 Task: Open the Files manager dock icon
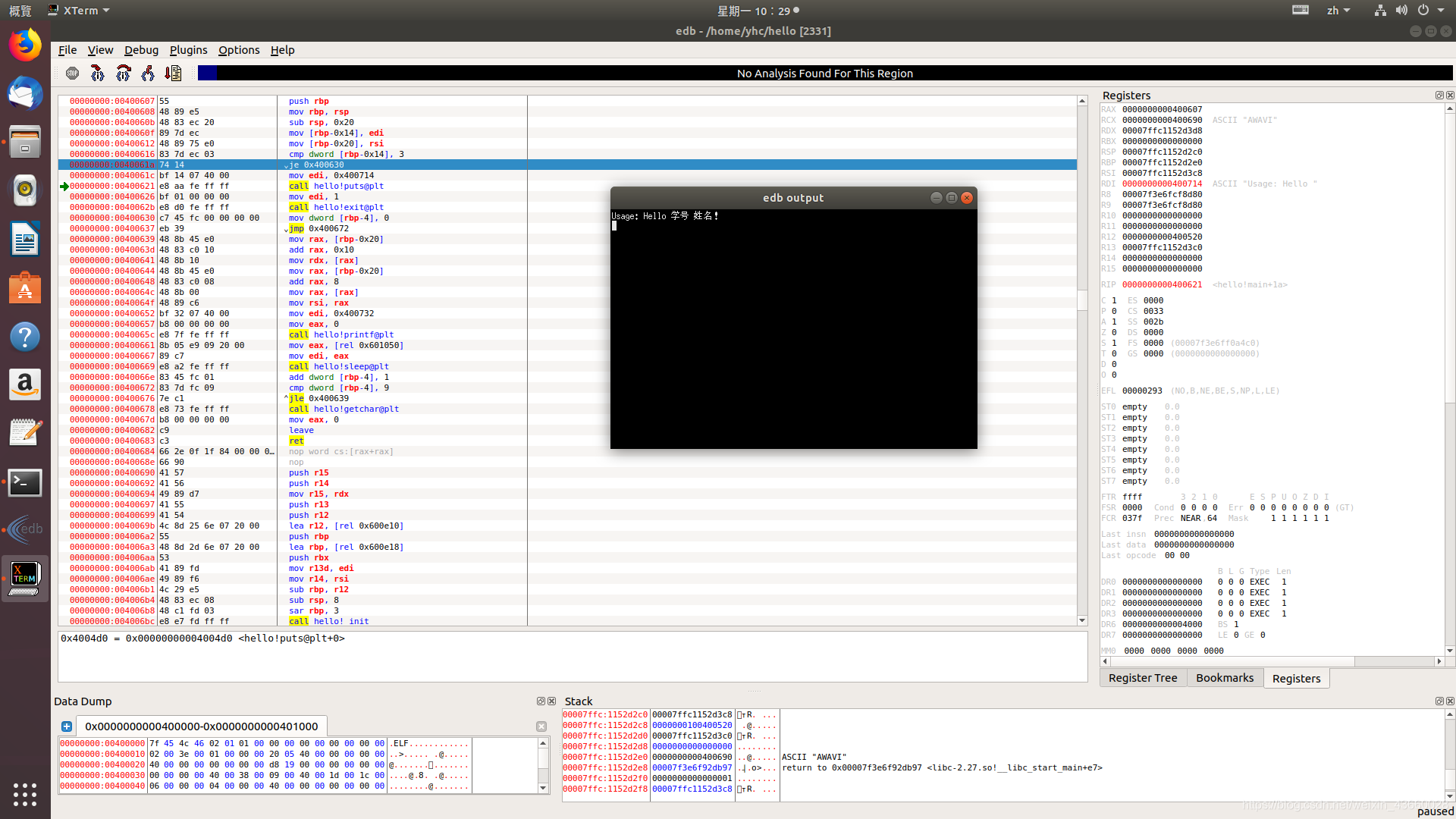coord(25,142)
